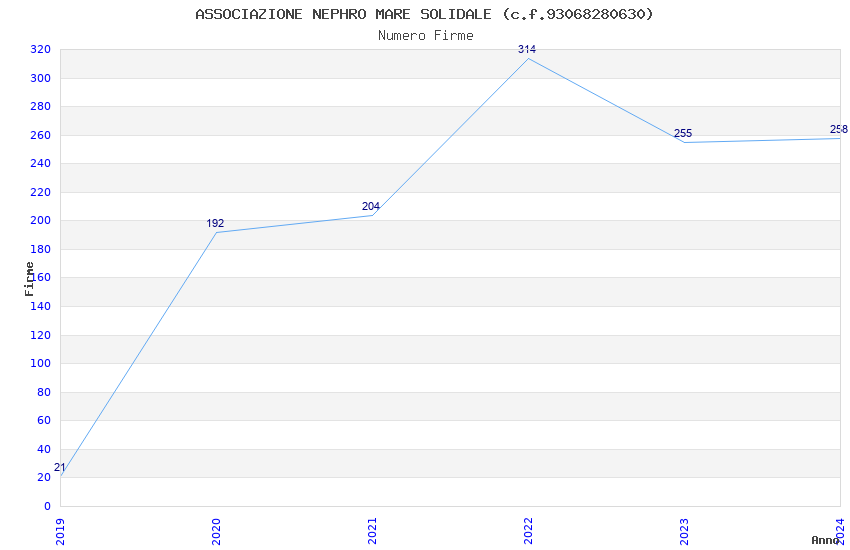Click the y-axis tick 140
Screen dimensions: 850x550
pos(41,306)
